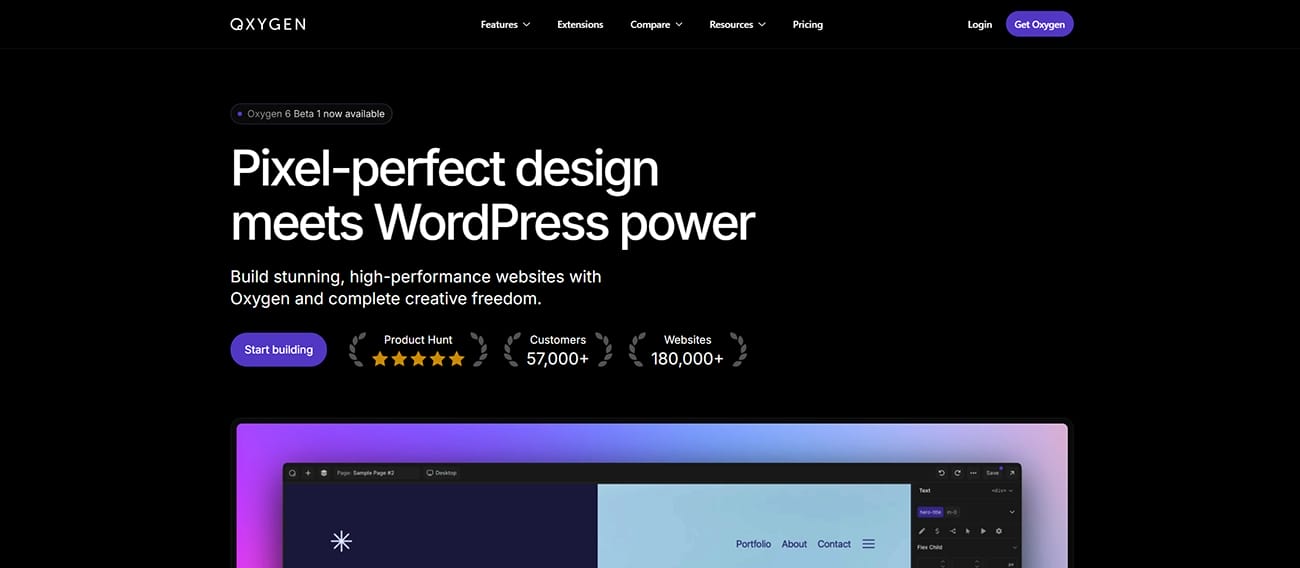Screen dimensions: 1300x568
Task: Click the Contact link in preview canvas
Action: (x=834, y=544)
